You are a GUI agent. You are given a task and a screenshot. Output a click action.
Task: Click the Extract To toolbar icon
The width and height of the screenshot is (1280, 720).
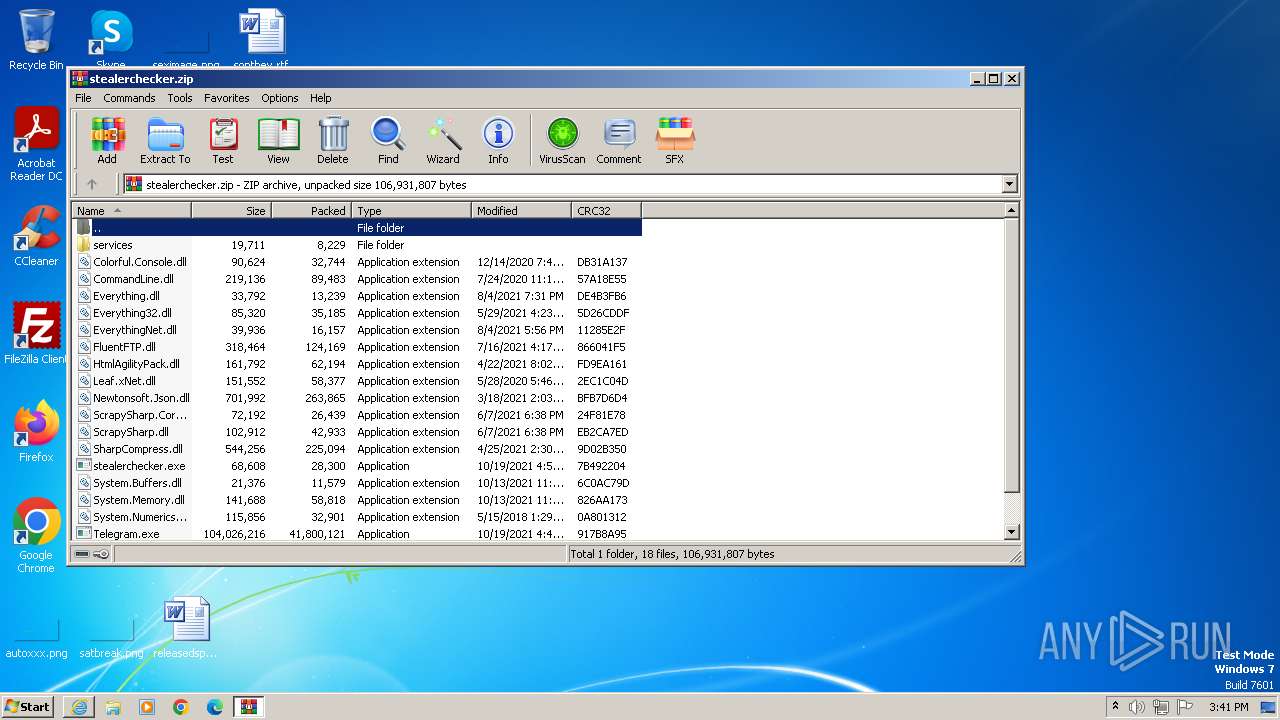point(165,140)
